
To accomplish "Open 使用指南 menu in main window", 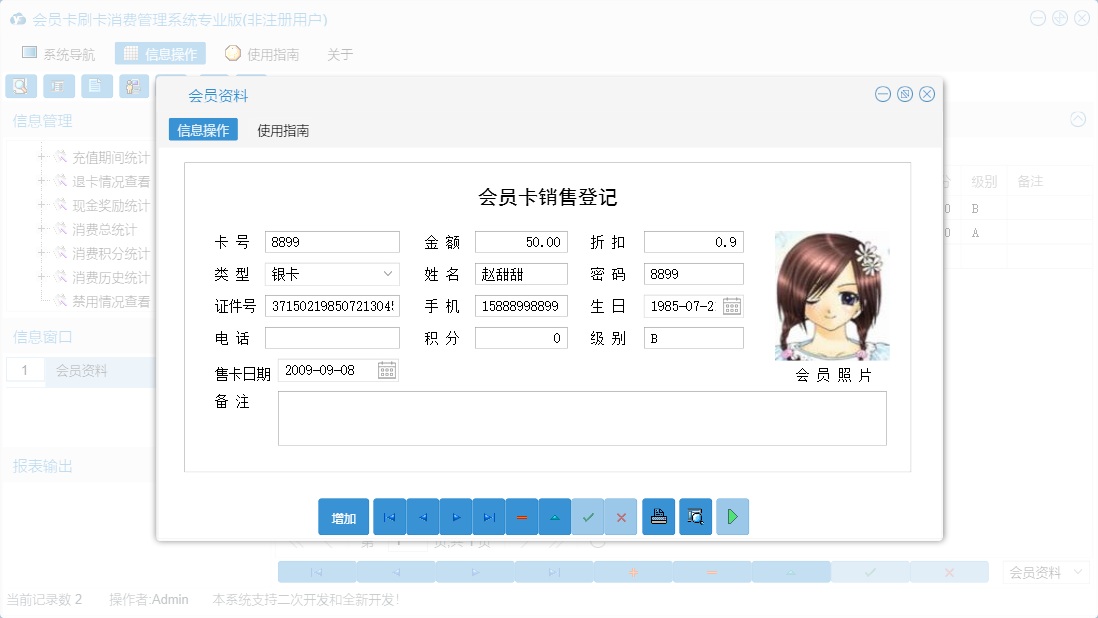I will pyautogui.click(x=262, y=54).
